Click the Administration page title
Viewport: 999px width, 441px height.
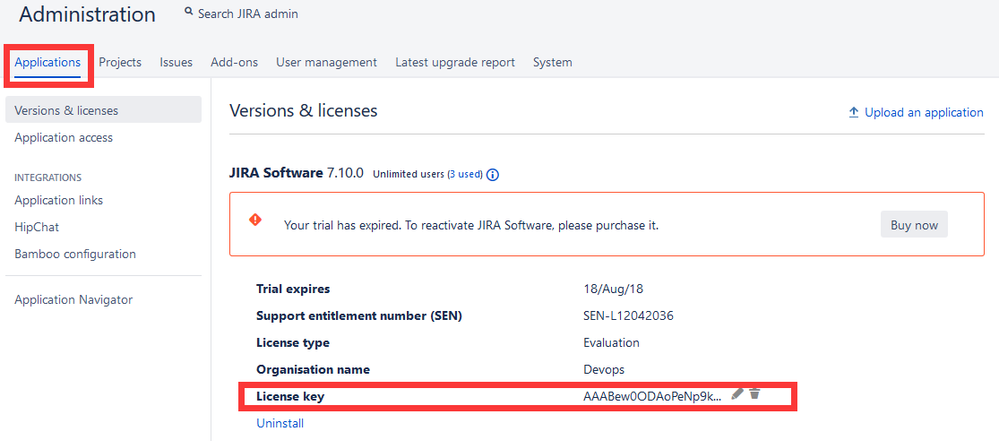(x=87, y=15)
